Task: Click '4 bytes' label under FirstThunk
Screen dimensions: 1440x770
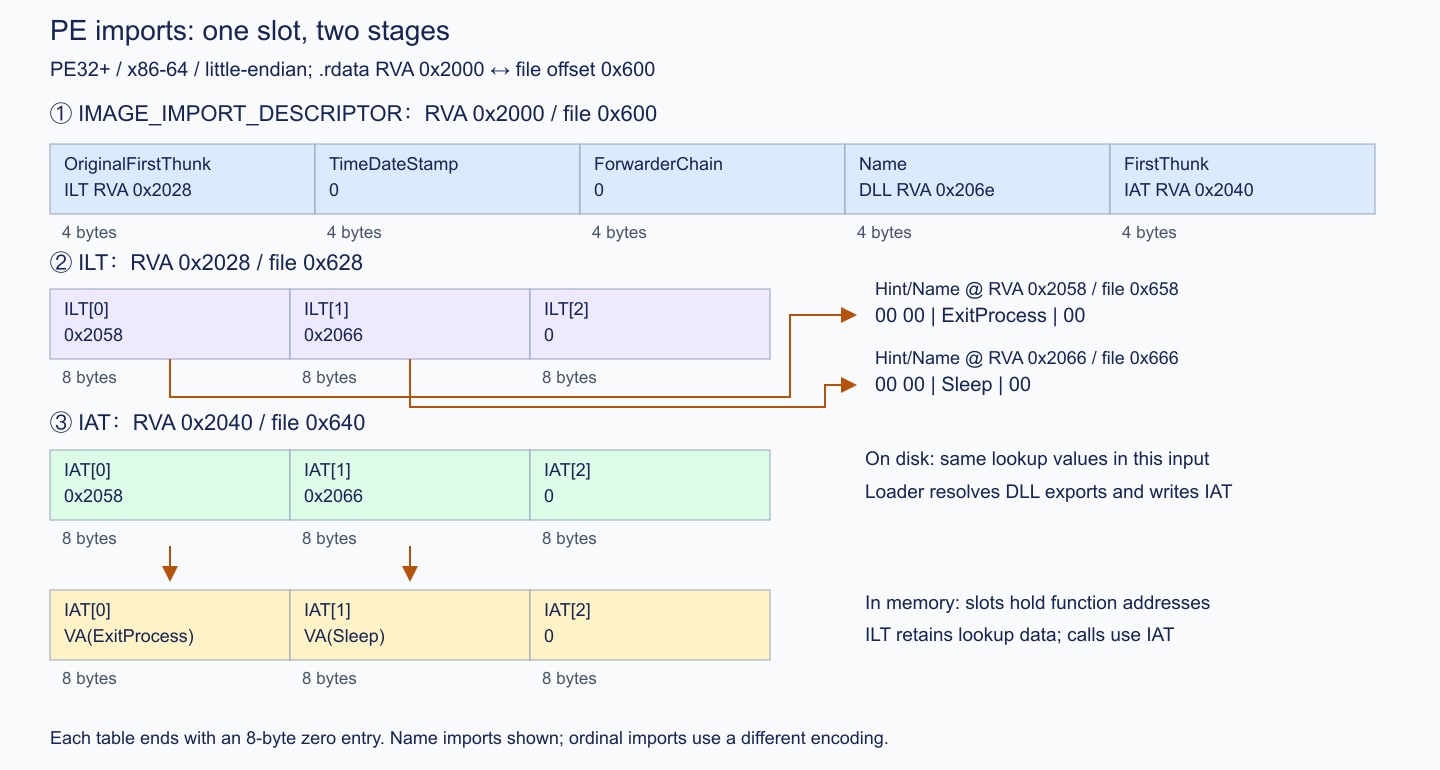Action: pos(1149,232)
